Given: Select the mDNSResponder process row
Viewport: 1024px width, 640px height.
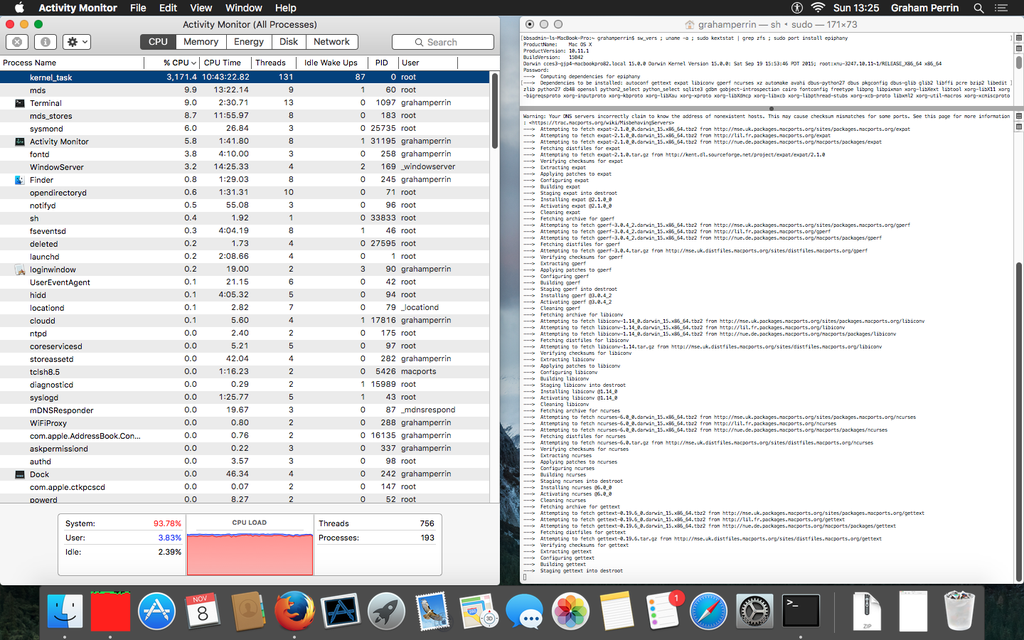Looking at the screenshot, I should [244, 410].
